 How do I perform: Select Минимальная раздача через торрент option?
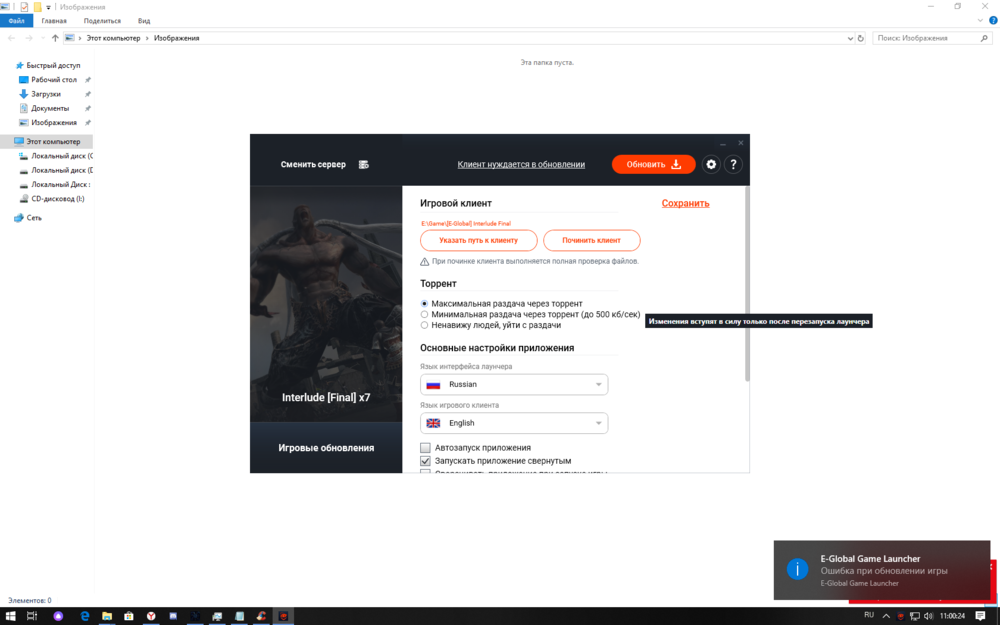(425, 314)
